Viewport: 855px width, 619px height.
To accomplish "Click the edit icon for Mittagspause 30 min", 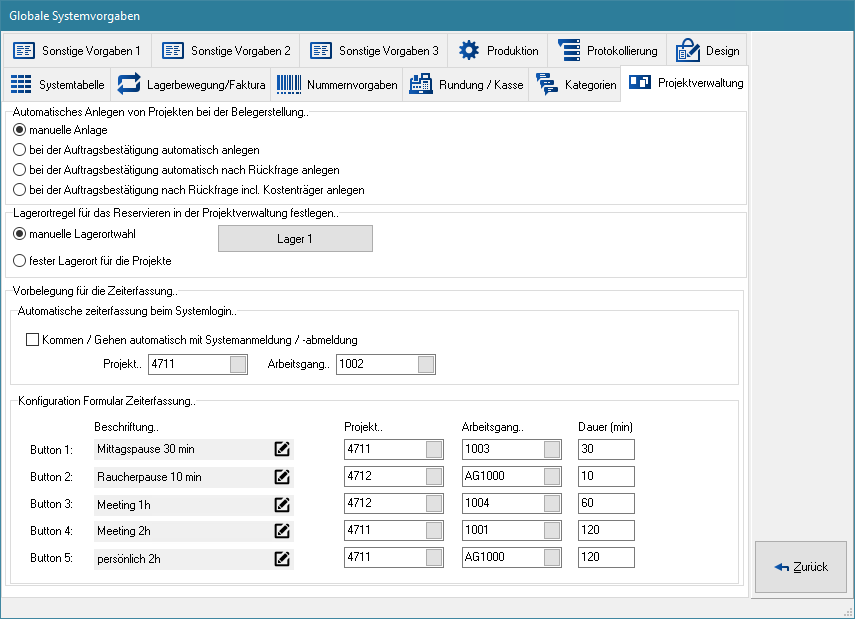I will click(282, 449).
